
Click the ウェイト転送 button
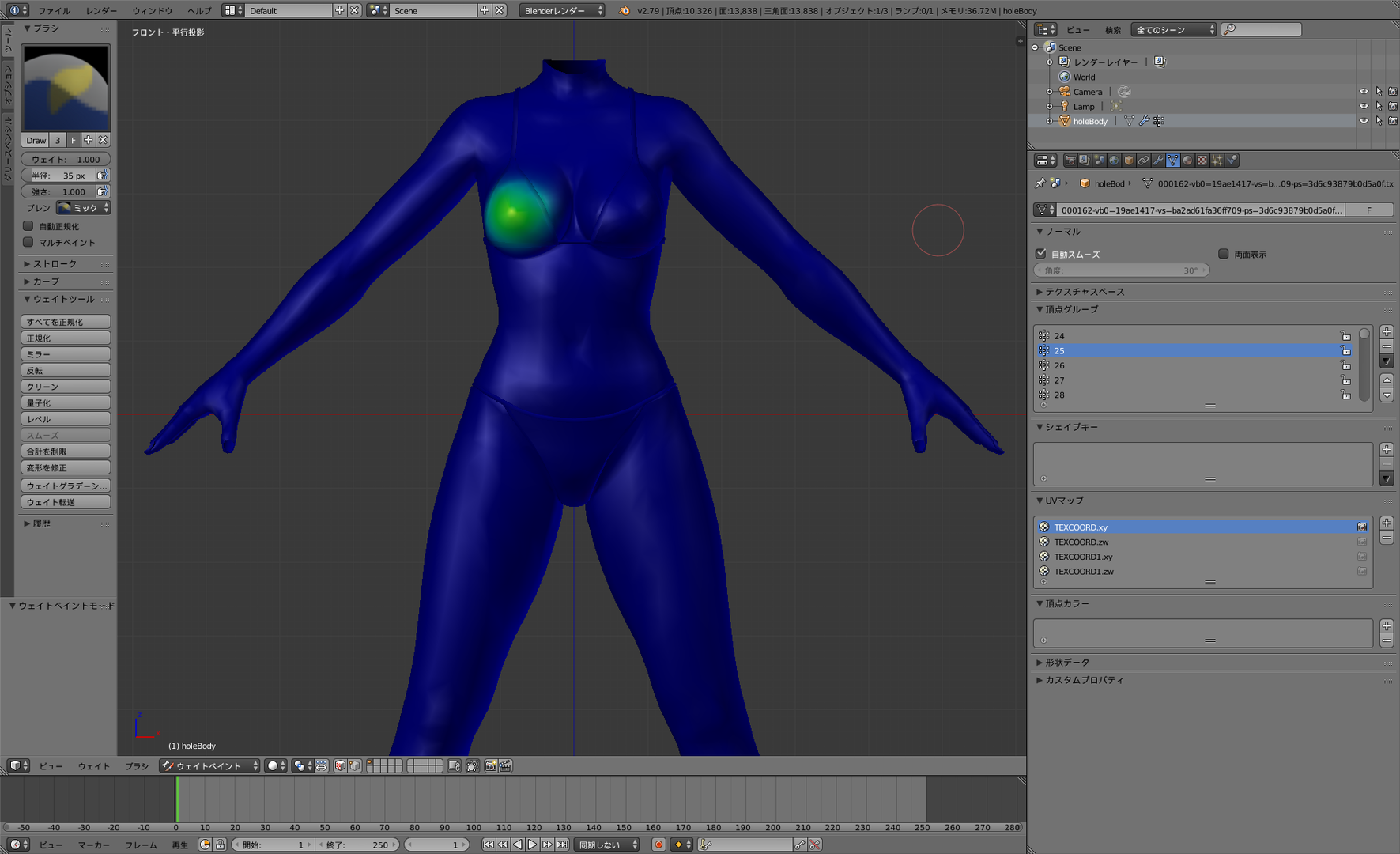point(66,502)
